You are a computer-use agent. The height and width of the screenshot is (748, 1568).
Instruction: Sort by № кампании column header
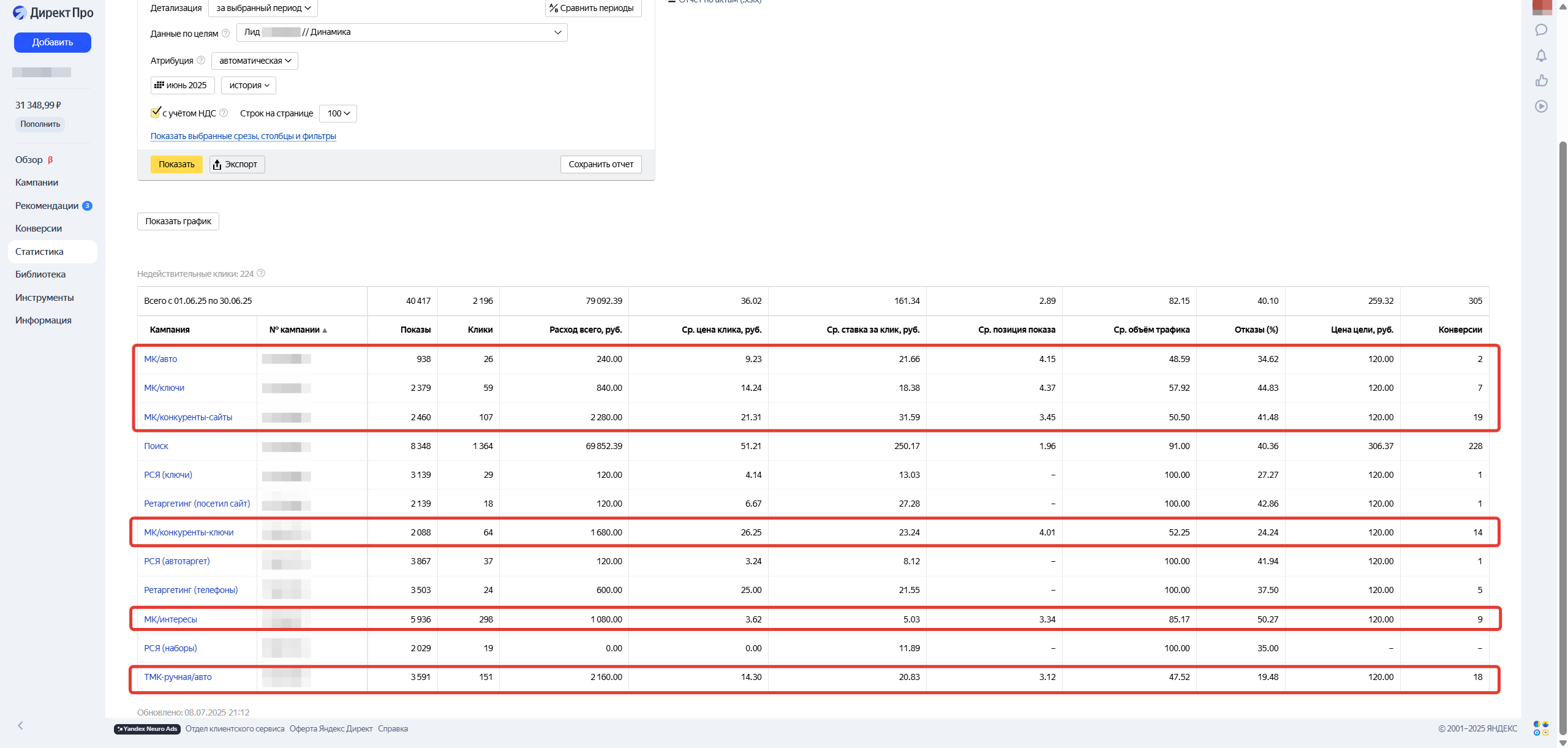click(298, 330)
